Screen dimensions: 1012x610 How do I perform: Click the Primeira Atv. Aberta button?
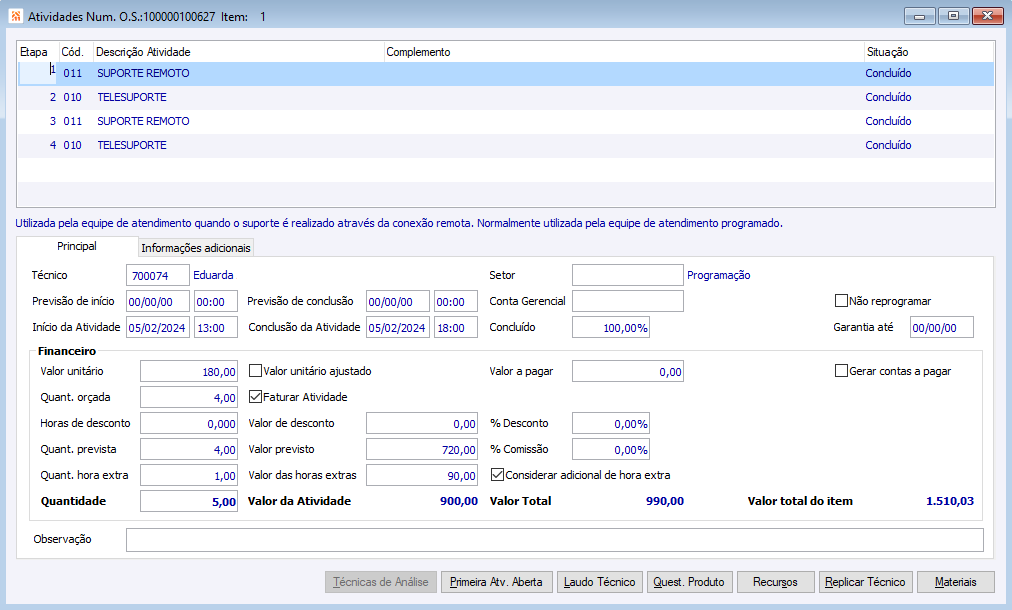point(496,582)
